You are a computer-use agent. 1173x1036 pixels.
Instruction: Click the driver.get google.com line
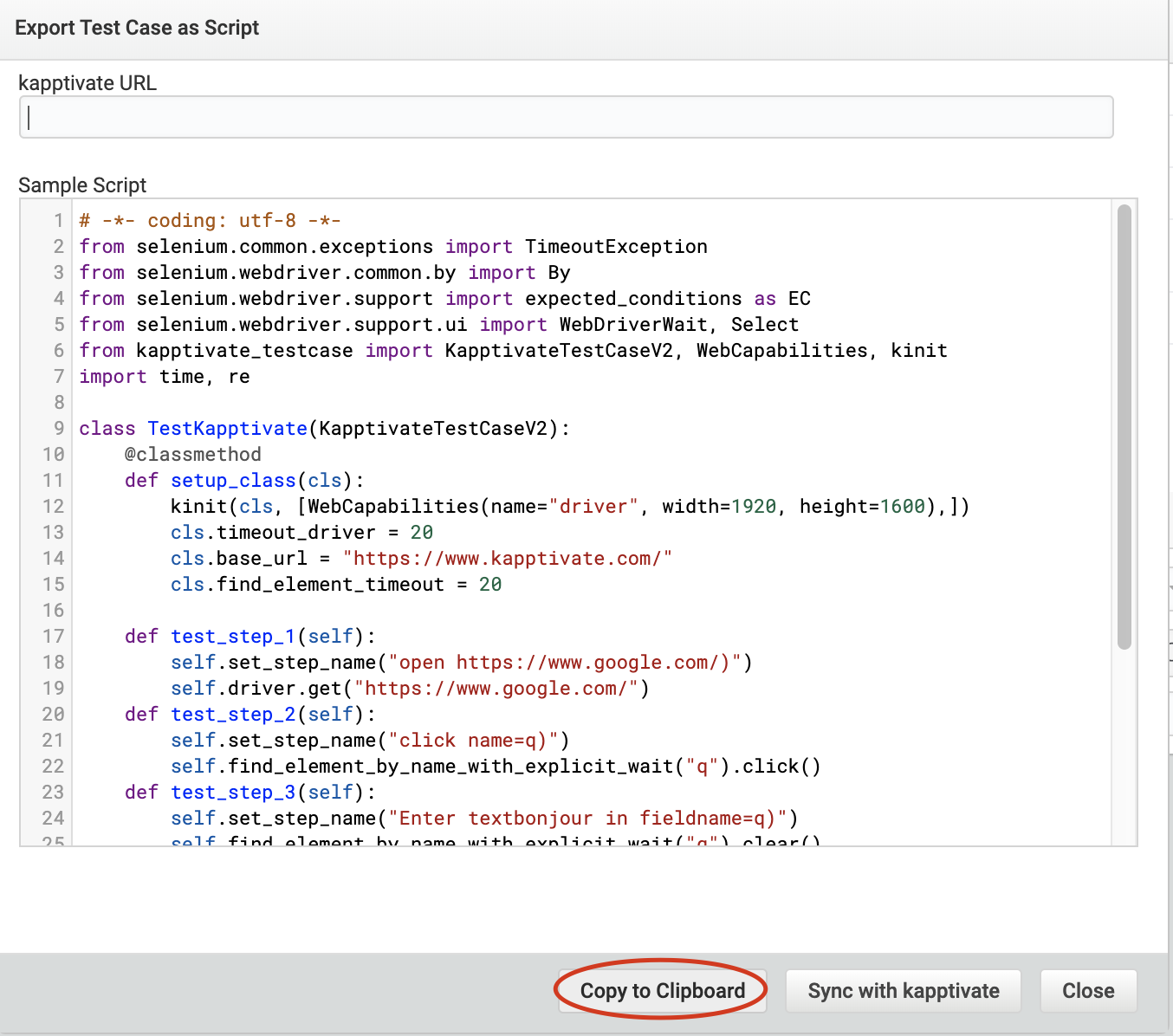click(x=409, y=689)
